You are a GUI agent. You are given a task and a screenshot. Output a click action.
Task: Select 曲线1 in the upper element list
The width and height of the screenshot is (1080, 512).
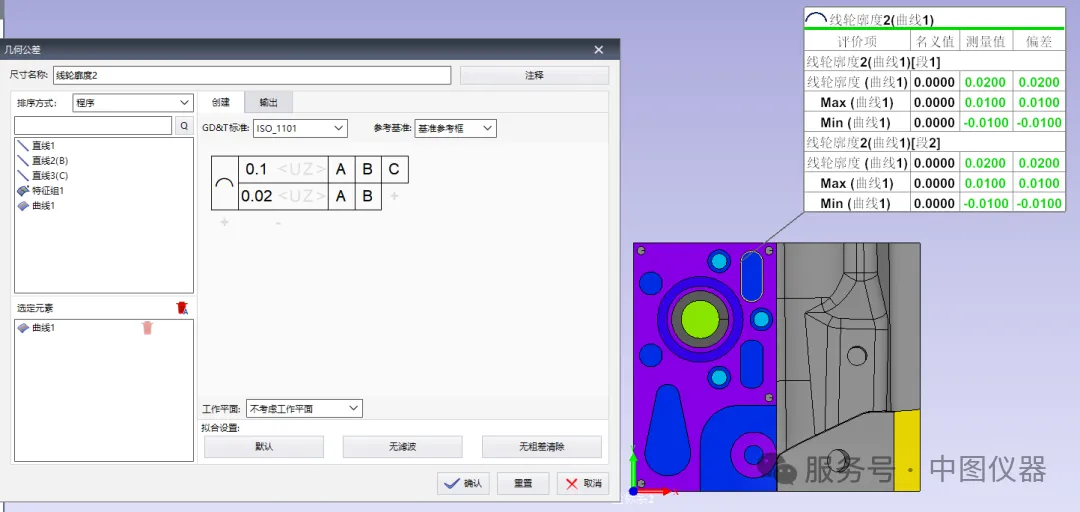pyautogui.click(x=43, y=206)
